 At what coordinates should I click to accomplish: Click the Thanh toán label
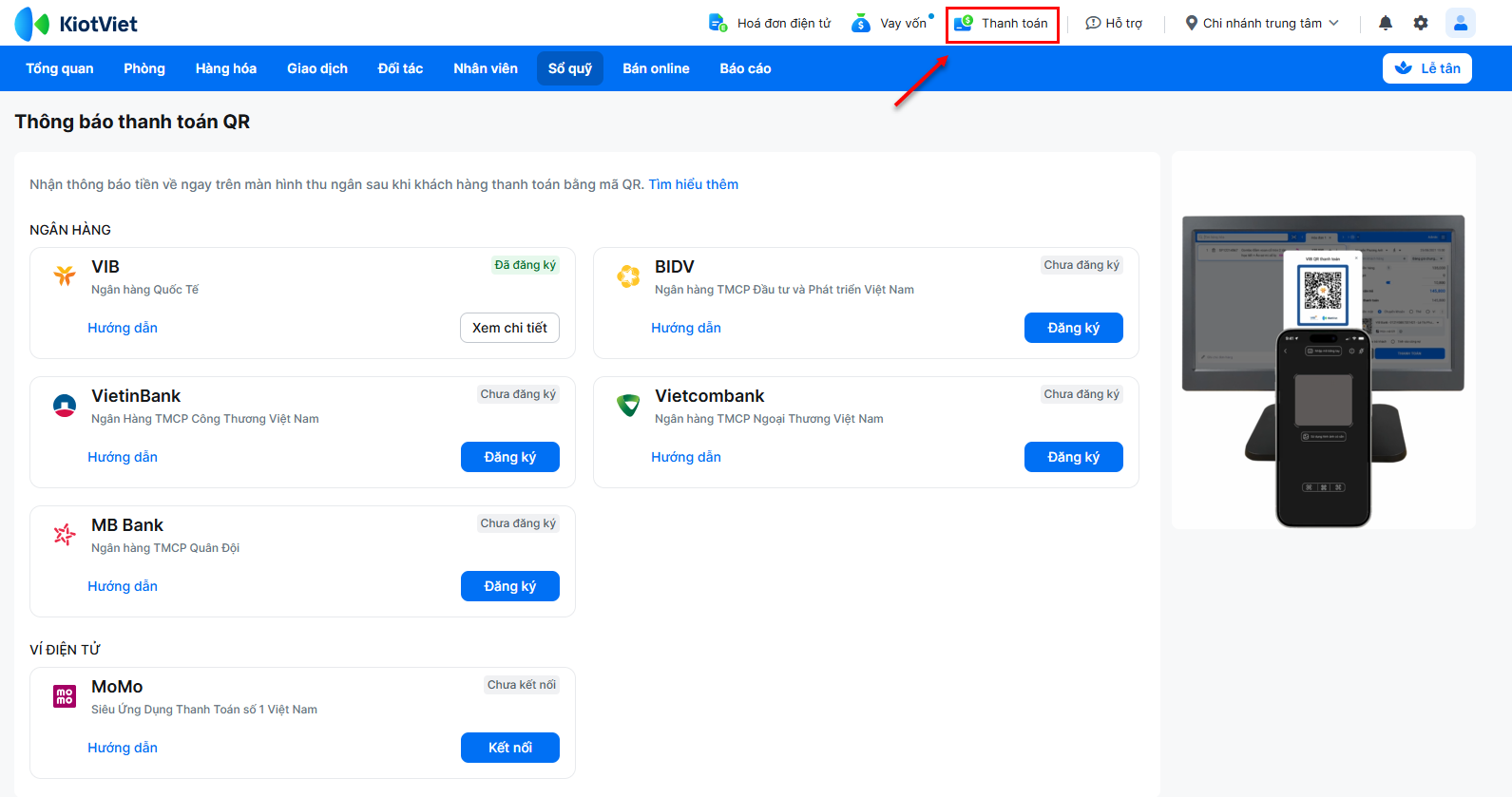click(x=1015, y=23)
